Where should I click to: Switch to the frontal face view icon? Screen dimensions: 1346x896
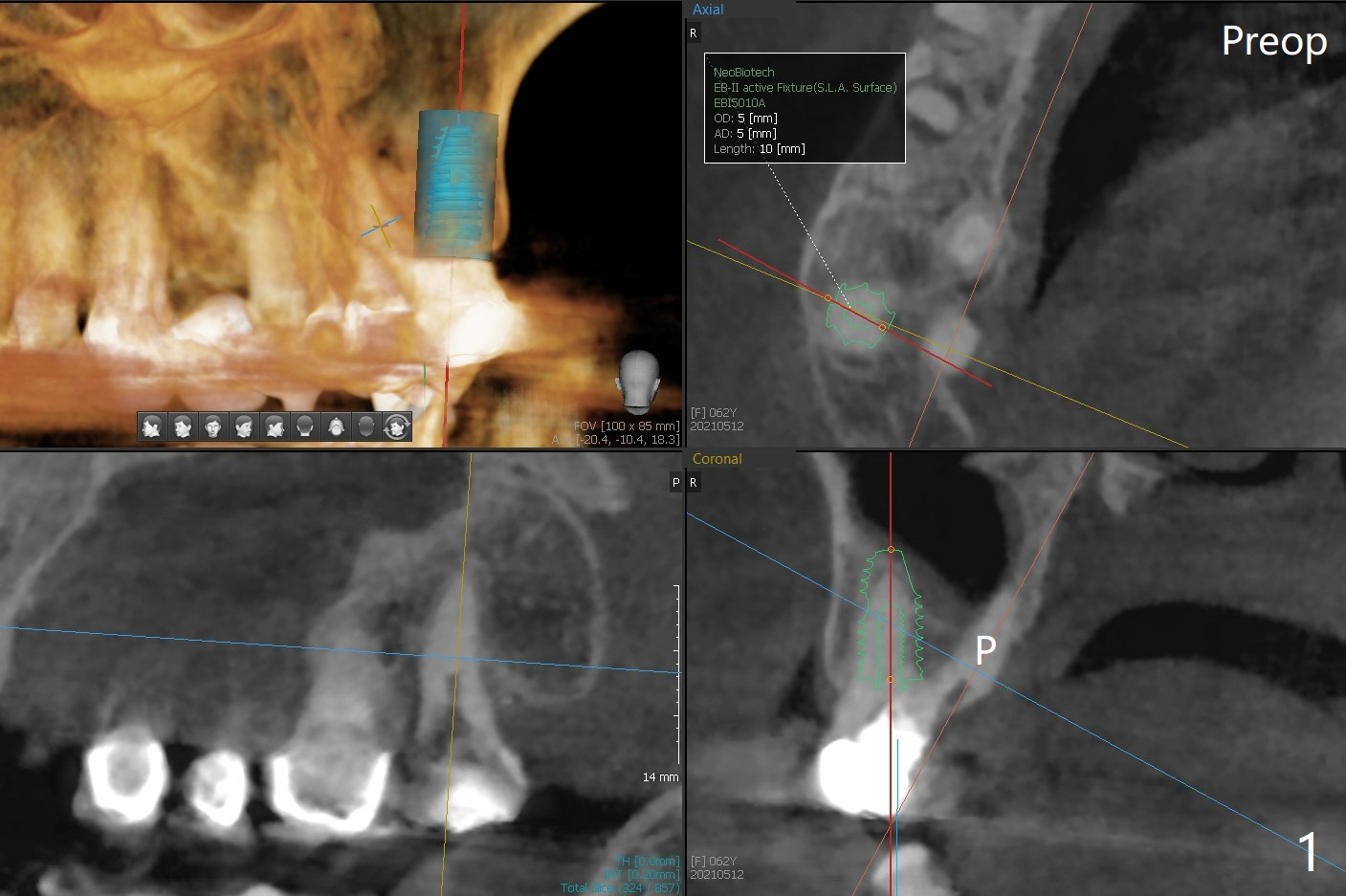point(212,426)
